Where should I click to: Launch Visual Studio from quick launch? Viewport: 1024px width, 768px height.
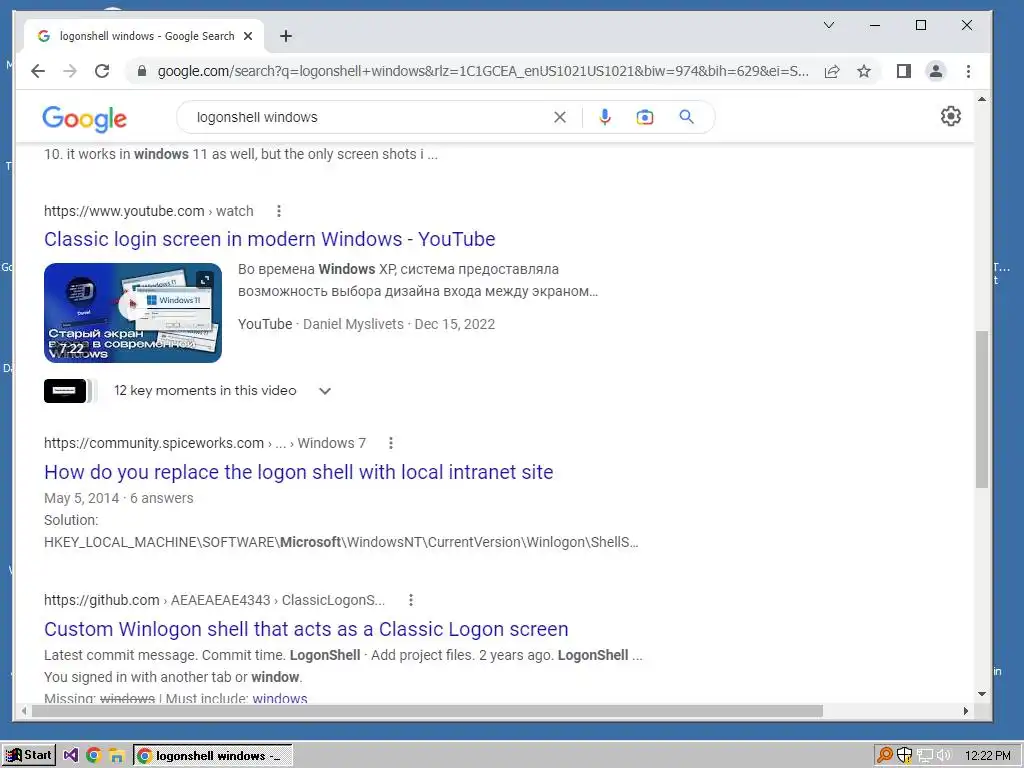coord(71,756)
